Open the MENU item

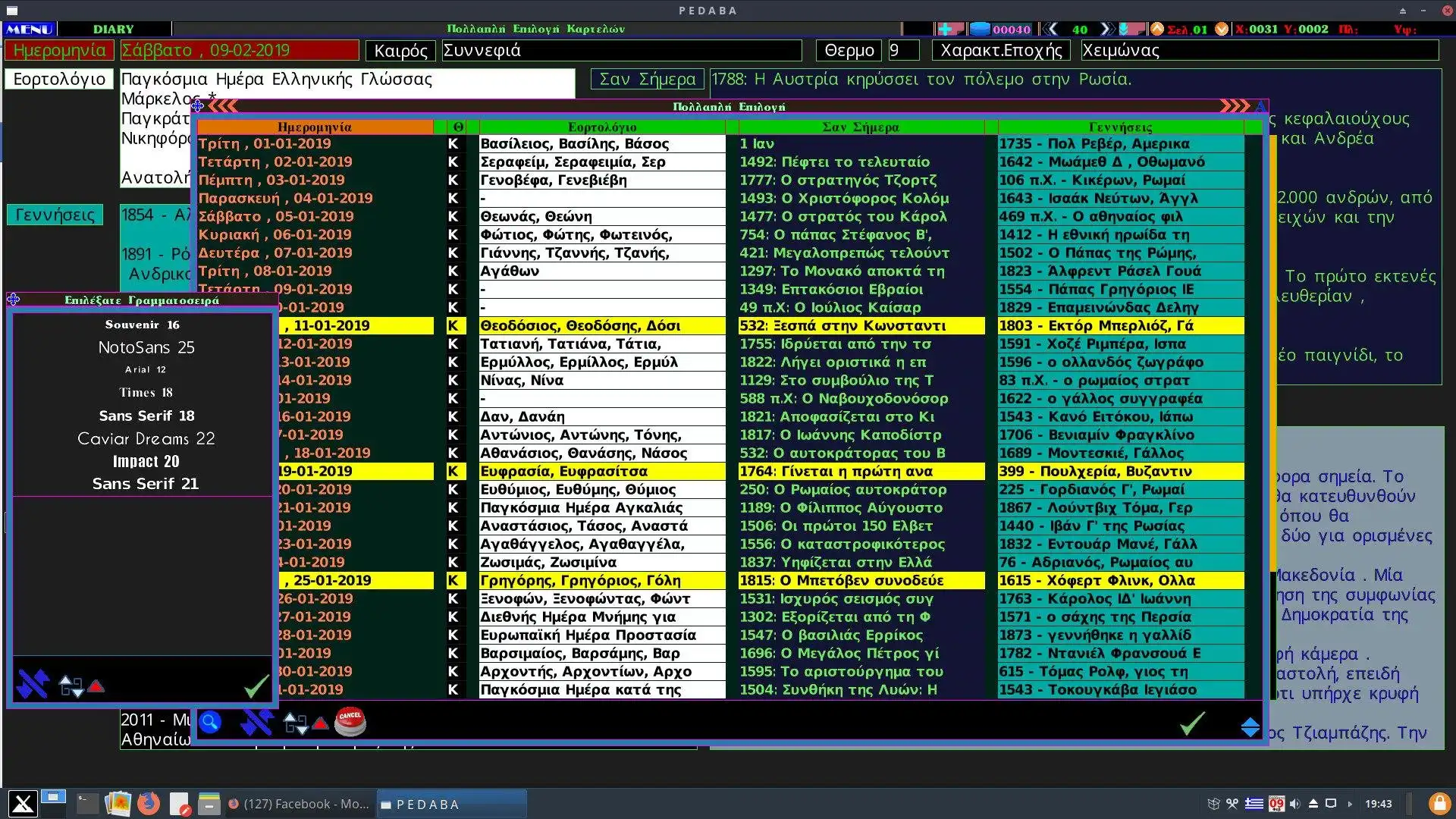click(x=30, y=30)
